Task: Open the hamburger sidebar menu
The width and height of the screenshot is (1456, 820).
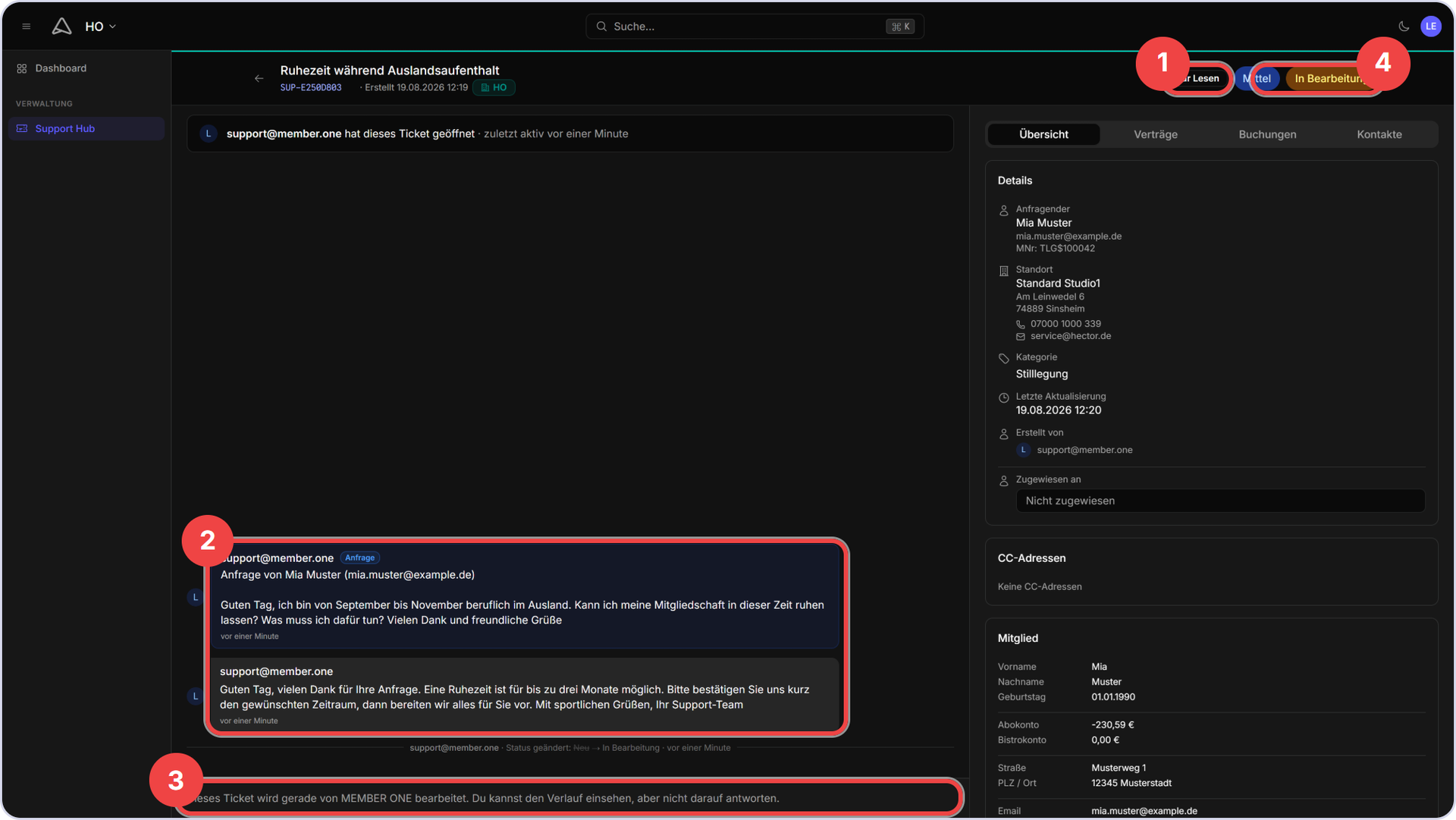Action: pos(27,27)
